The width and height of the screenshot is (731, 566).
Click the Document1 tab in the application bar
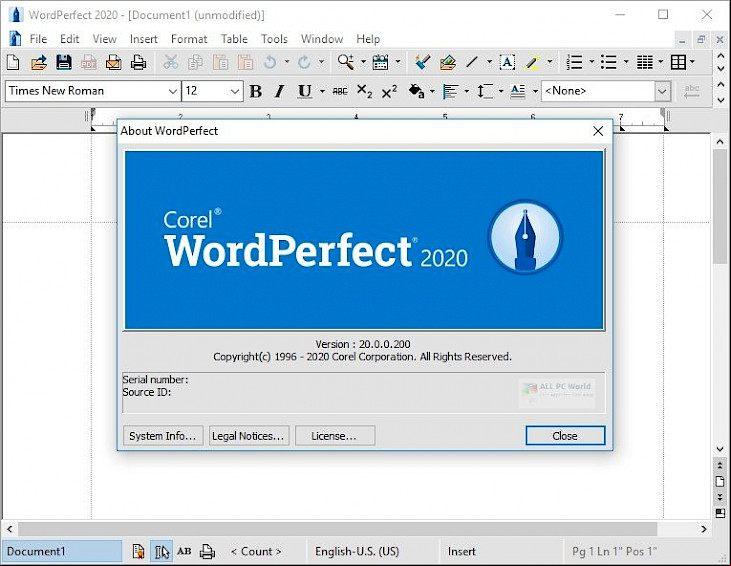point(62,552)
